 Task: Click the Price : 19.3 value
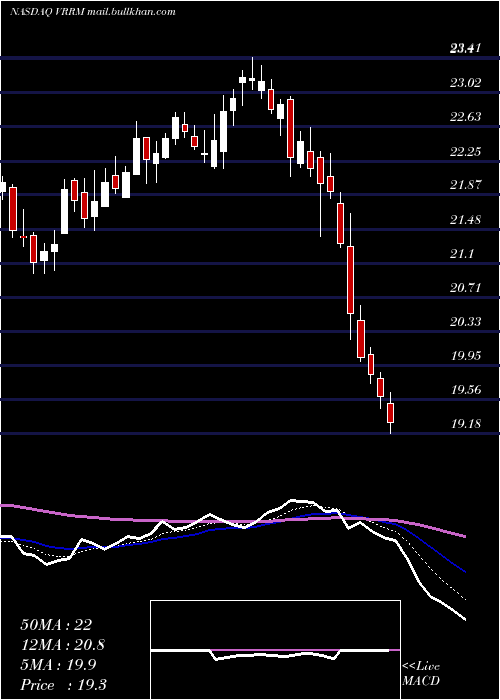(63, 685)
